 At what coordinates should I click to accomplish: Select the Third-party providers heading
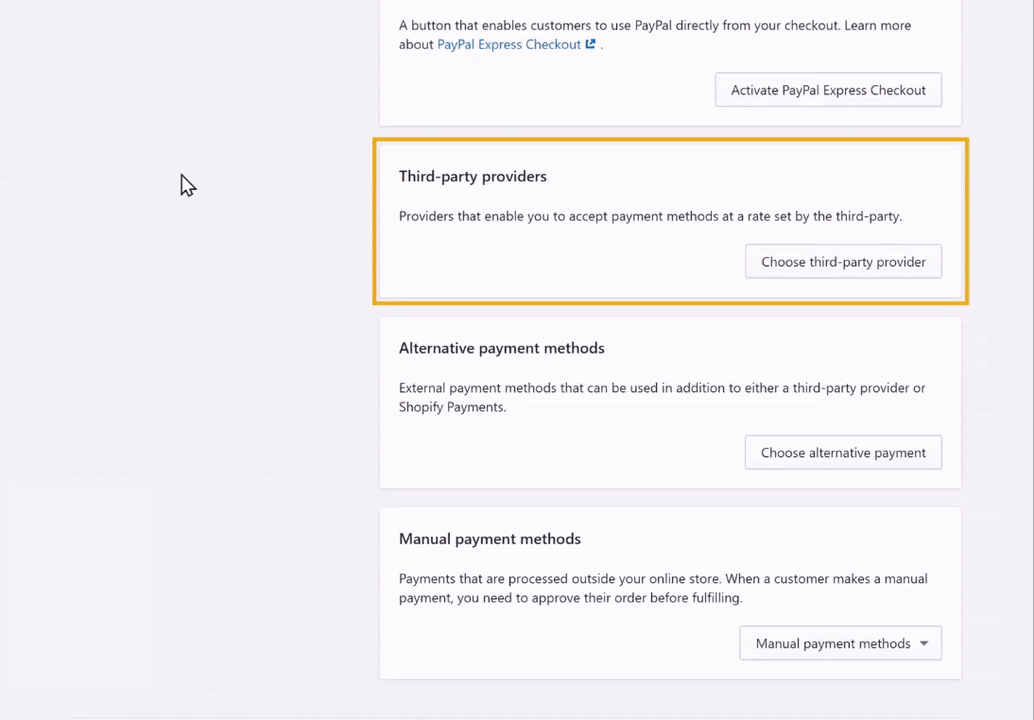click(473, 176)
